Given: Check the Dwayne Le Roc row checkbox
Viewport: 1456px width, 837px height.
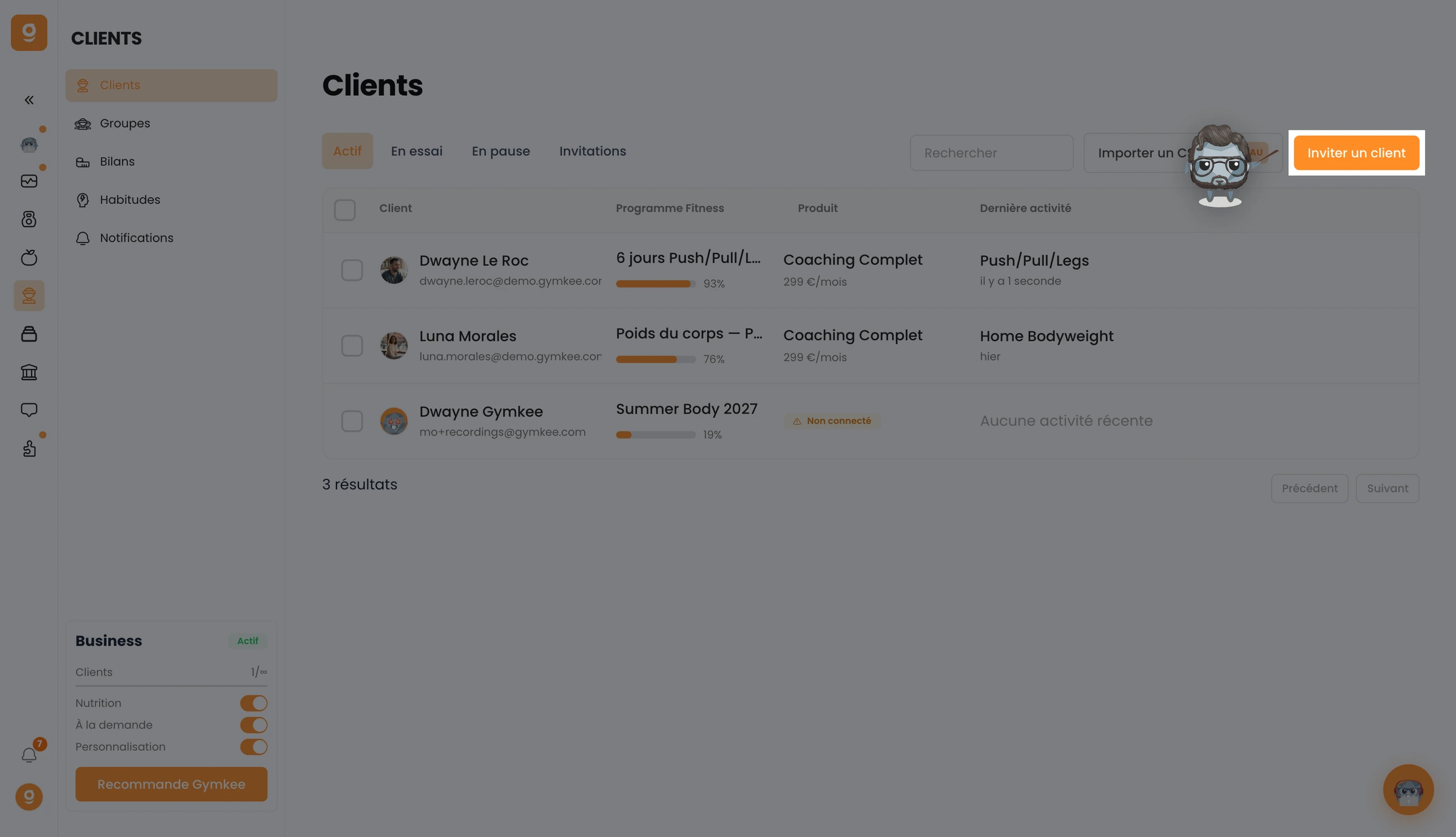Looking at the screenshot, I should (352, 271).
